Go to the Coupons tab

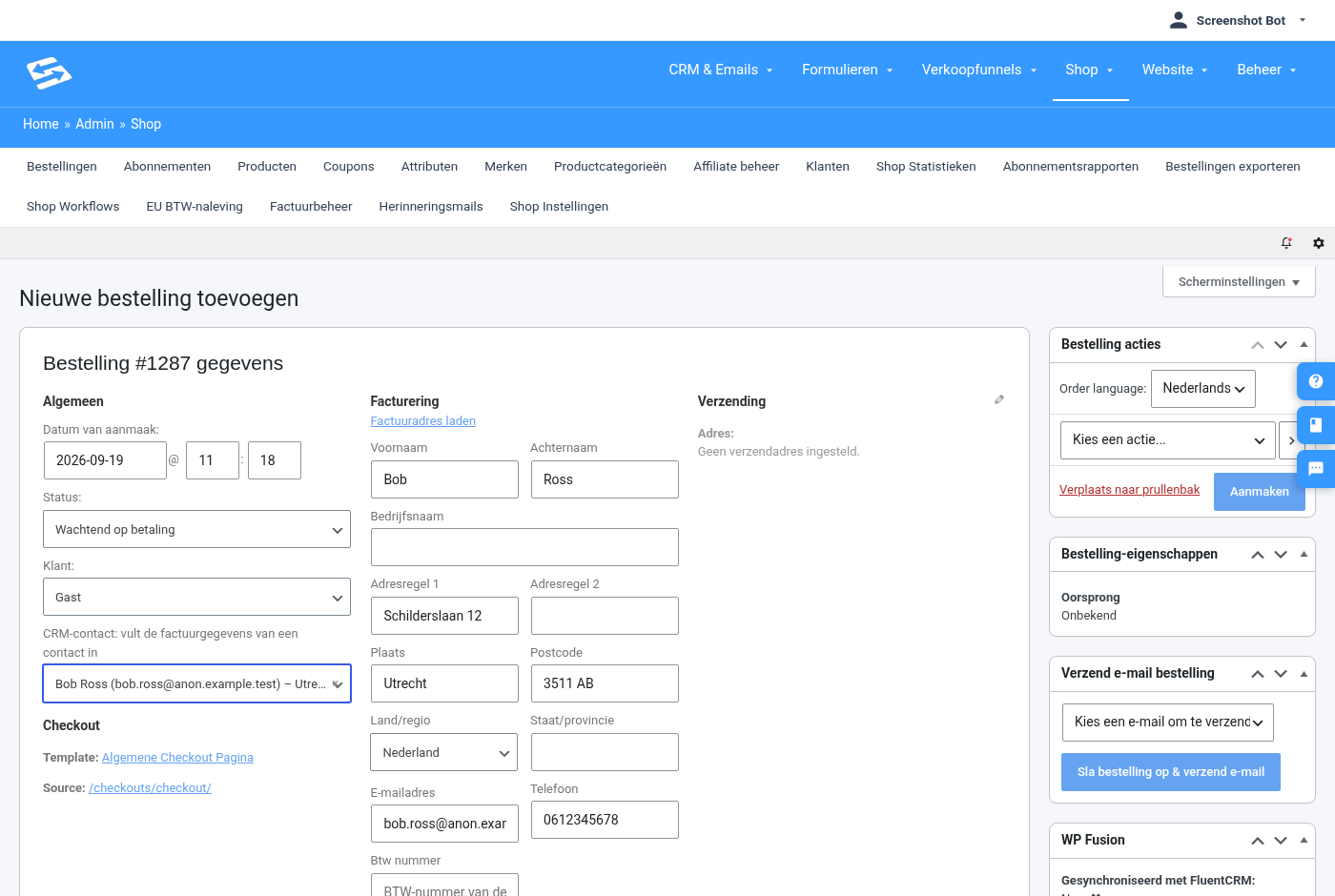pos(349,166)
